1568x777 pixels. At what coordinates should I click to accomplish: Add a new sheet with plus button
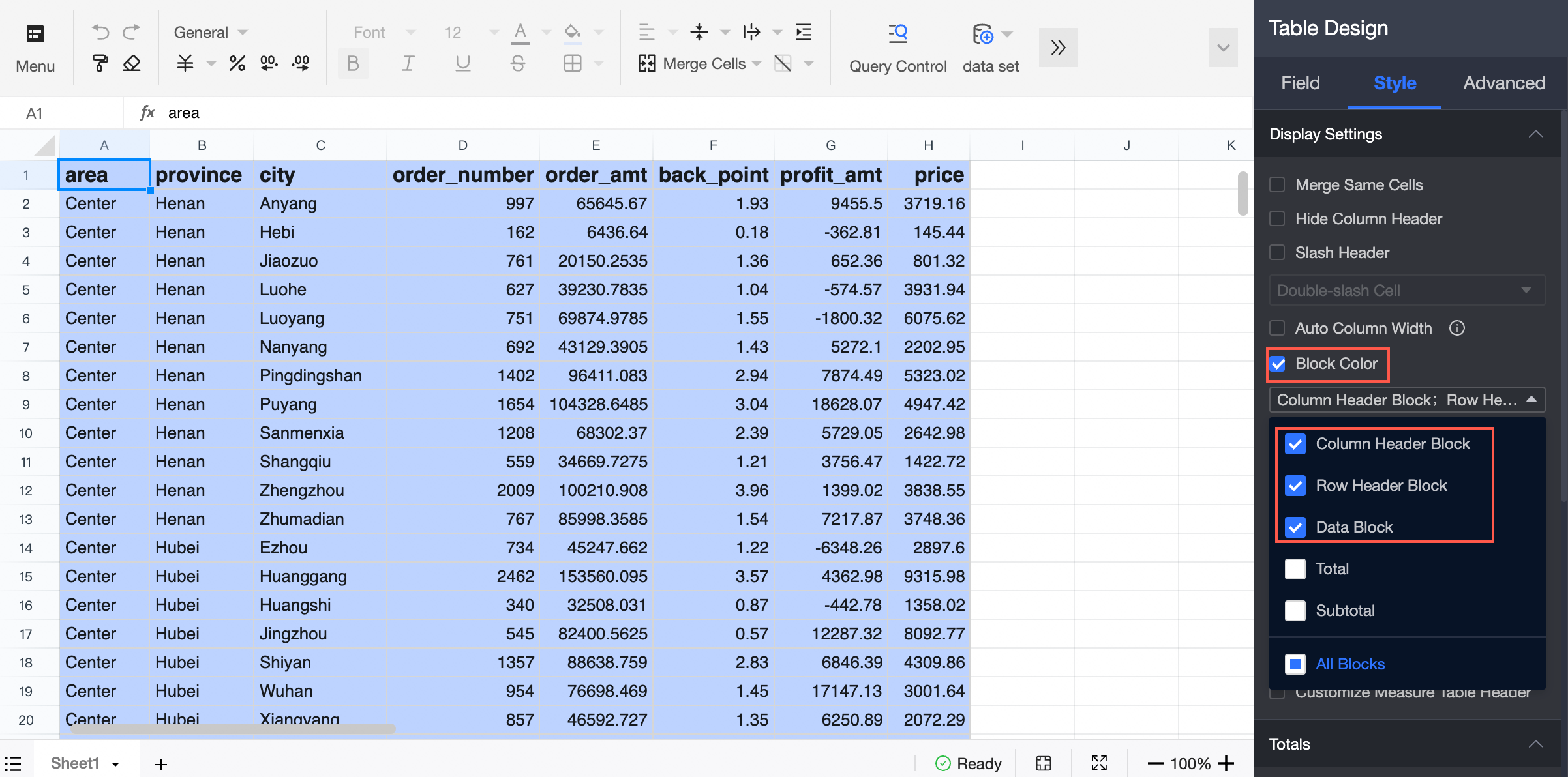(161, 763)
